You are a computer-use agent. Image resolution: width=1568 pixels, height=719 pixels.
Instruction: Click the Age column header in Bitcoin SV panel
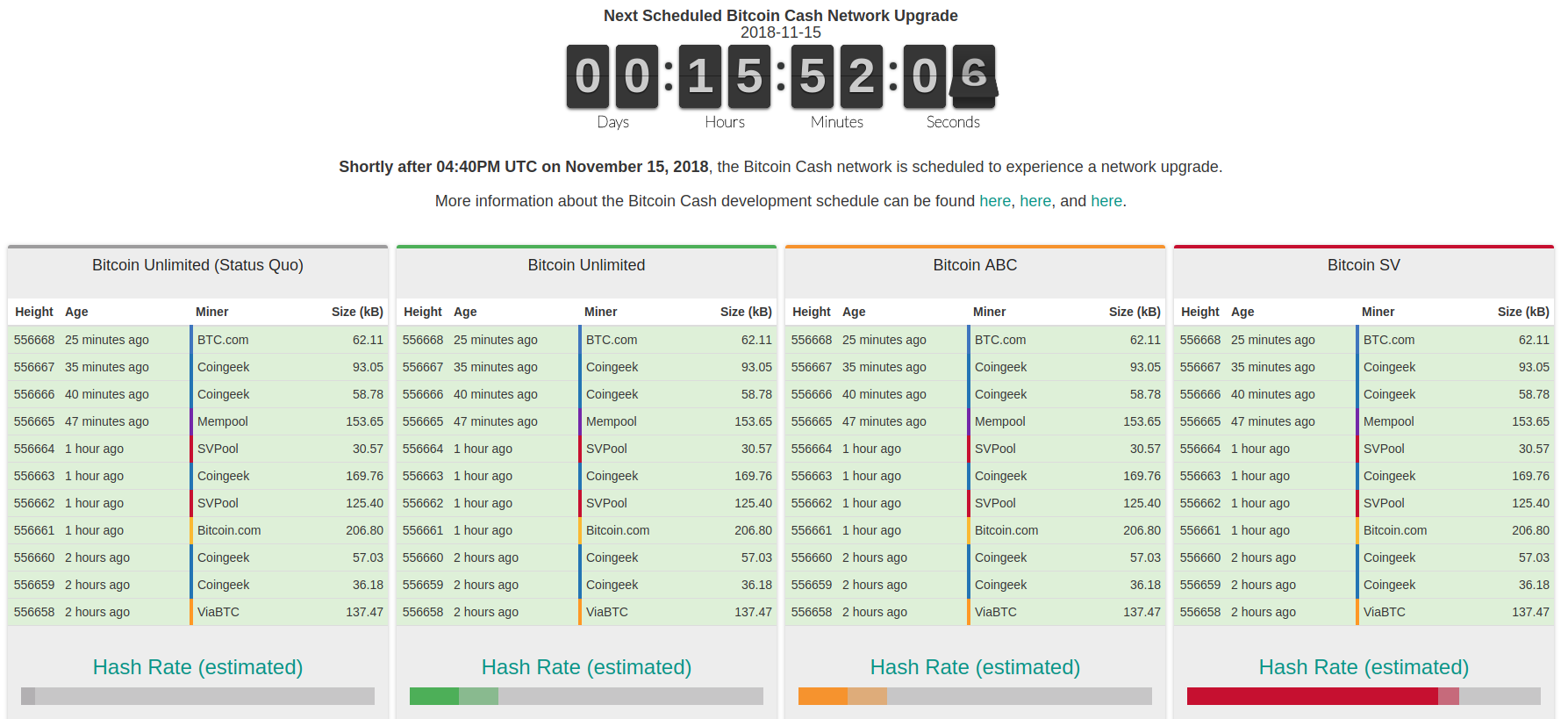1242,312
